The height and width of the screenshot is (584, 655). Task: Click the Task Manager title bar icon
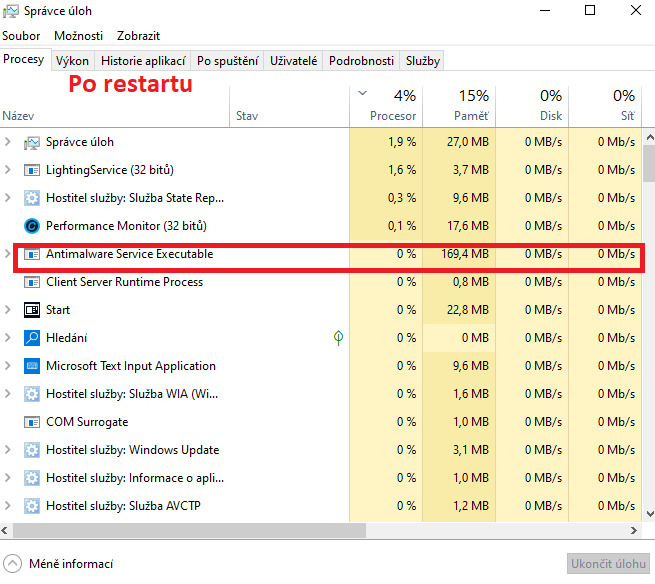[x=10, y=11]
